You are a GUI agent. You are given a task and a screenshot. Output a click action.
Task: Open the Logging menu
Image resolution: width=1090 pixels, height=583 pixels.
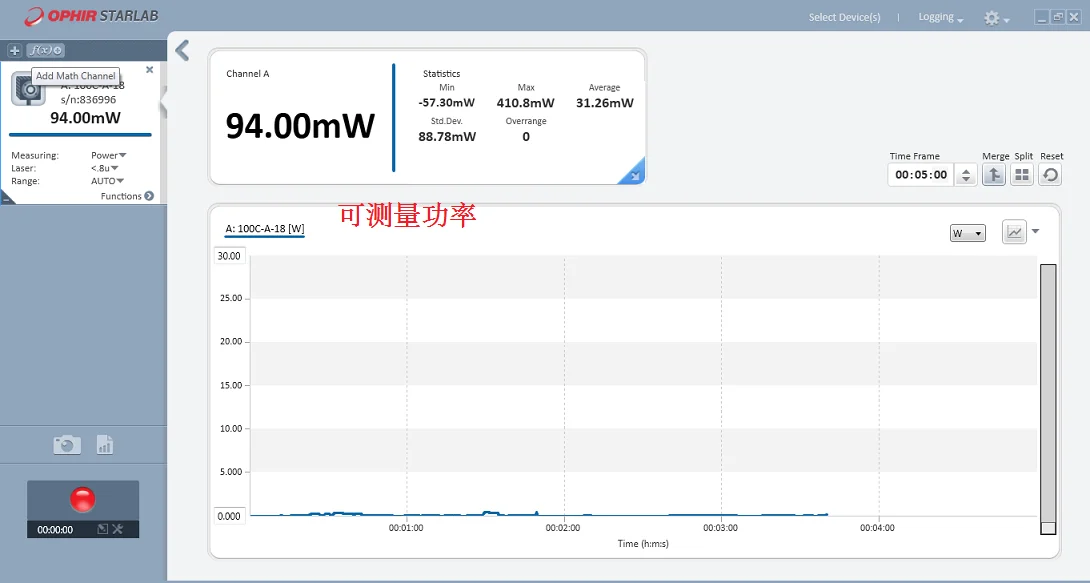pos(941,17)
